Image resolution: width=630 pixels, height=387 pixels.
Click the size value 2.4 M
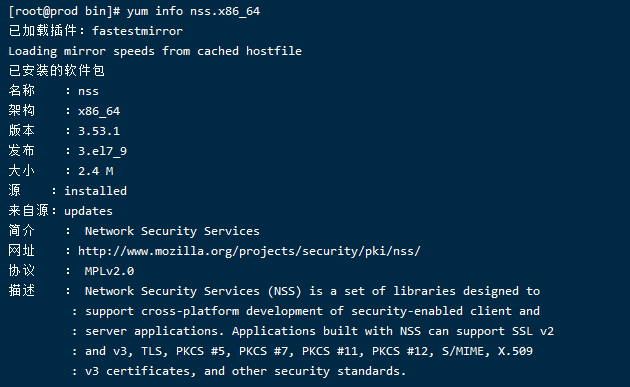tap(96, 171)
